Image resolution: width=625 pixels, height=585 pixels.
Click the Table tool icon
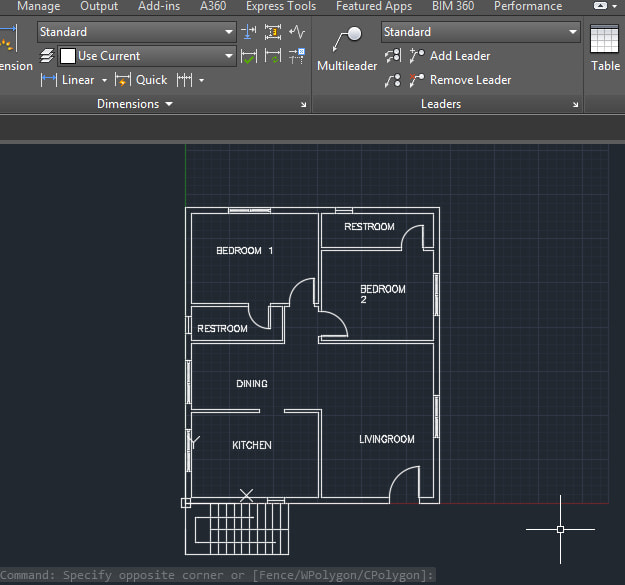[604, 41]
